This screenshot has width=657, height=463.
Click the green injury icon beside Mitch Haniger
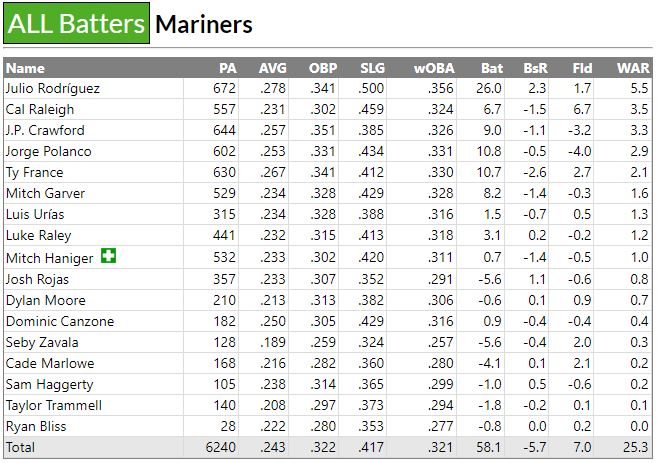pos(108,257)
